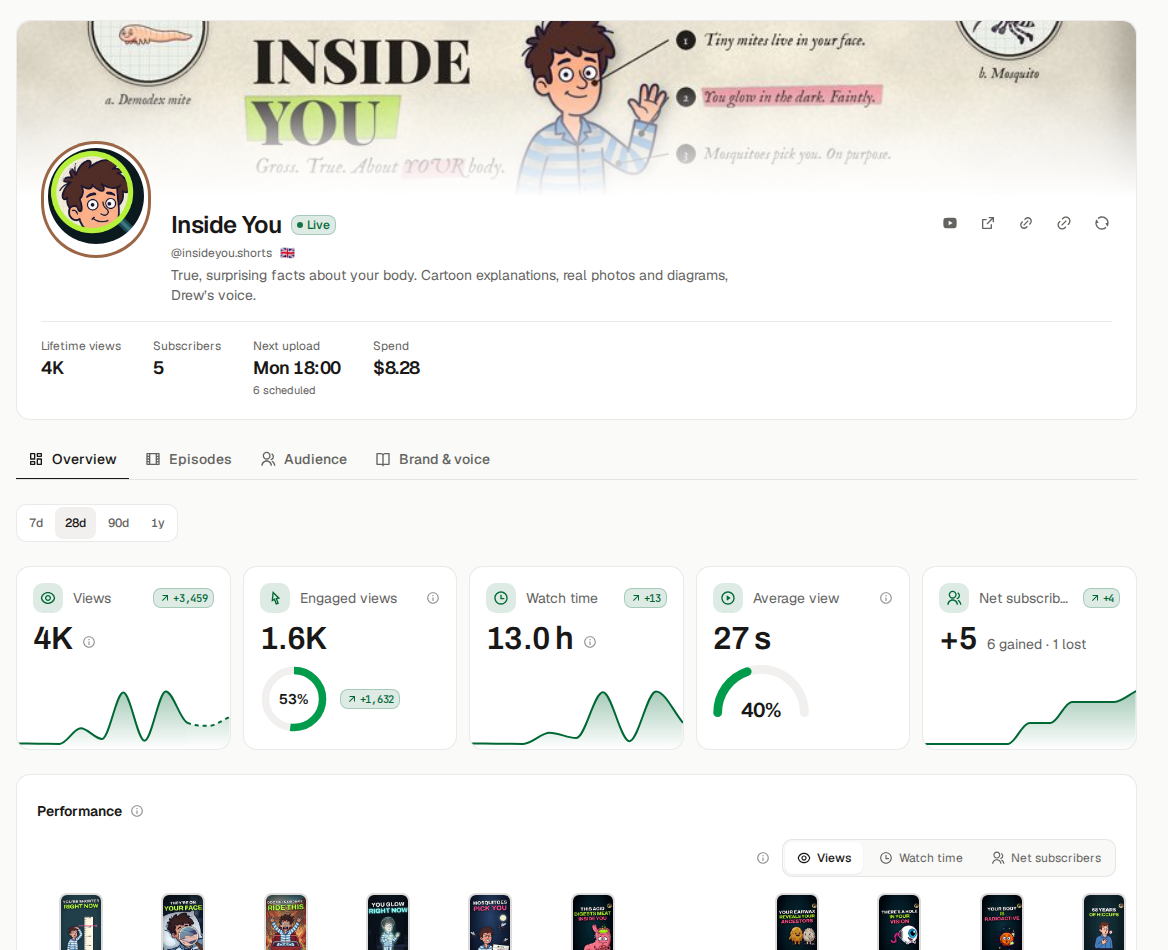1168x950 pixels.
Task: Click the circular refresh sync icon
Action: tap(1102, 224)
